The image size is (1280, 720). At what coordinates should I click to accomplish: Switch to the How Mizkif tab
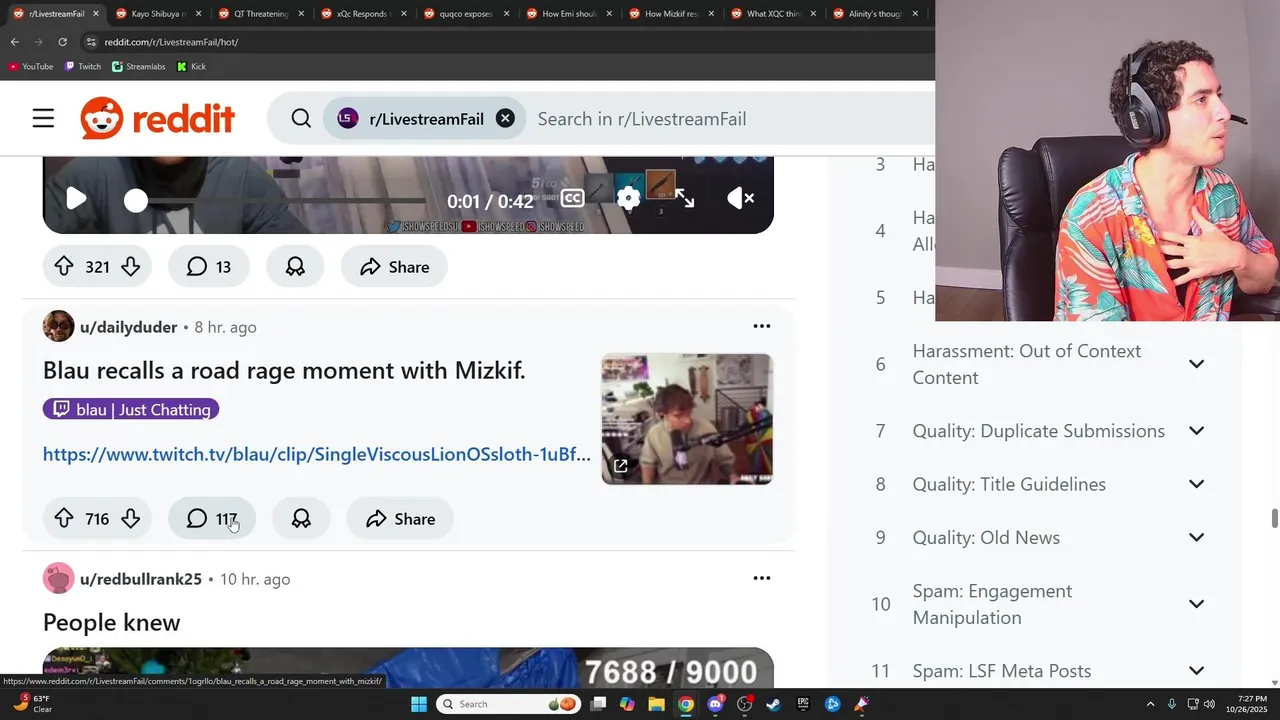[x=672, y=14]
